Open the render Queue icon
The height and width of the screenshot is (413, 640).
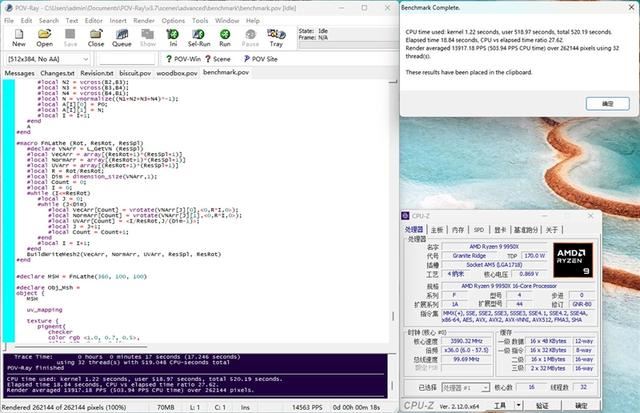pyautogui.click(x=122, y=38)
